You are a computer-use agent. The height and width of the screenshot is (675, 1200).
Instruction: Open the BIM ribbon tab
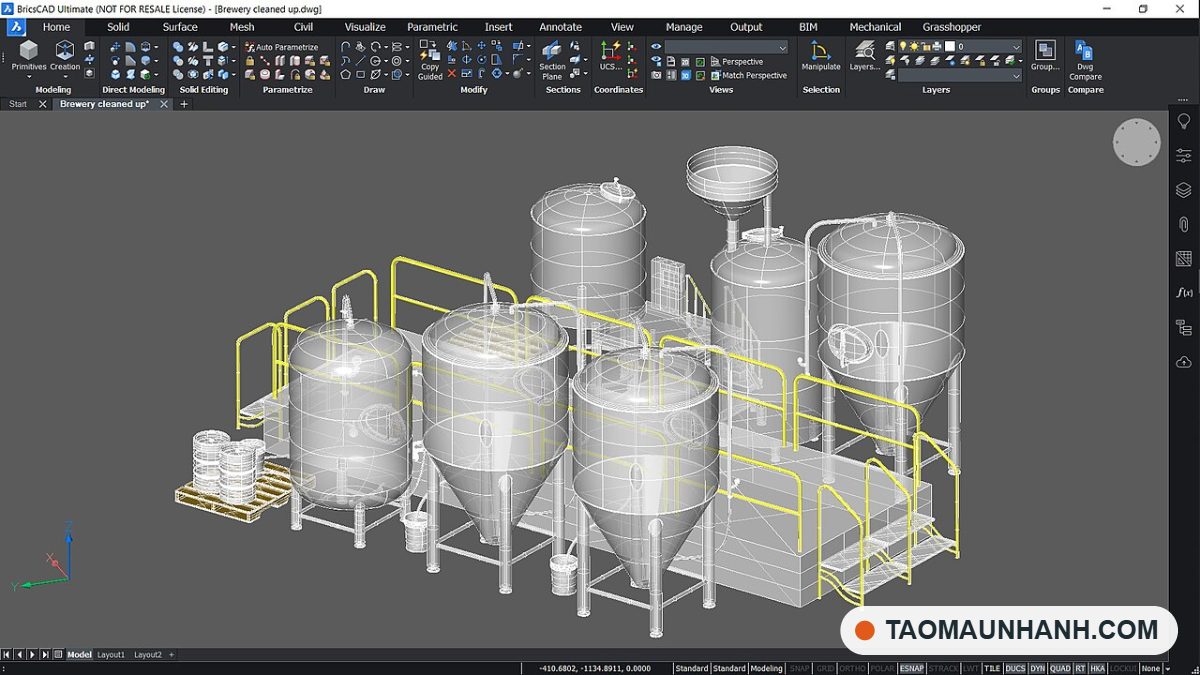(808, 27)
